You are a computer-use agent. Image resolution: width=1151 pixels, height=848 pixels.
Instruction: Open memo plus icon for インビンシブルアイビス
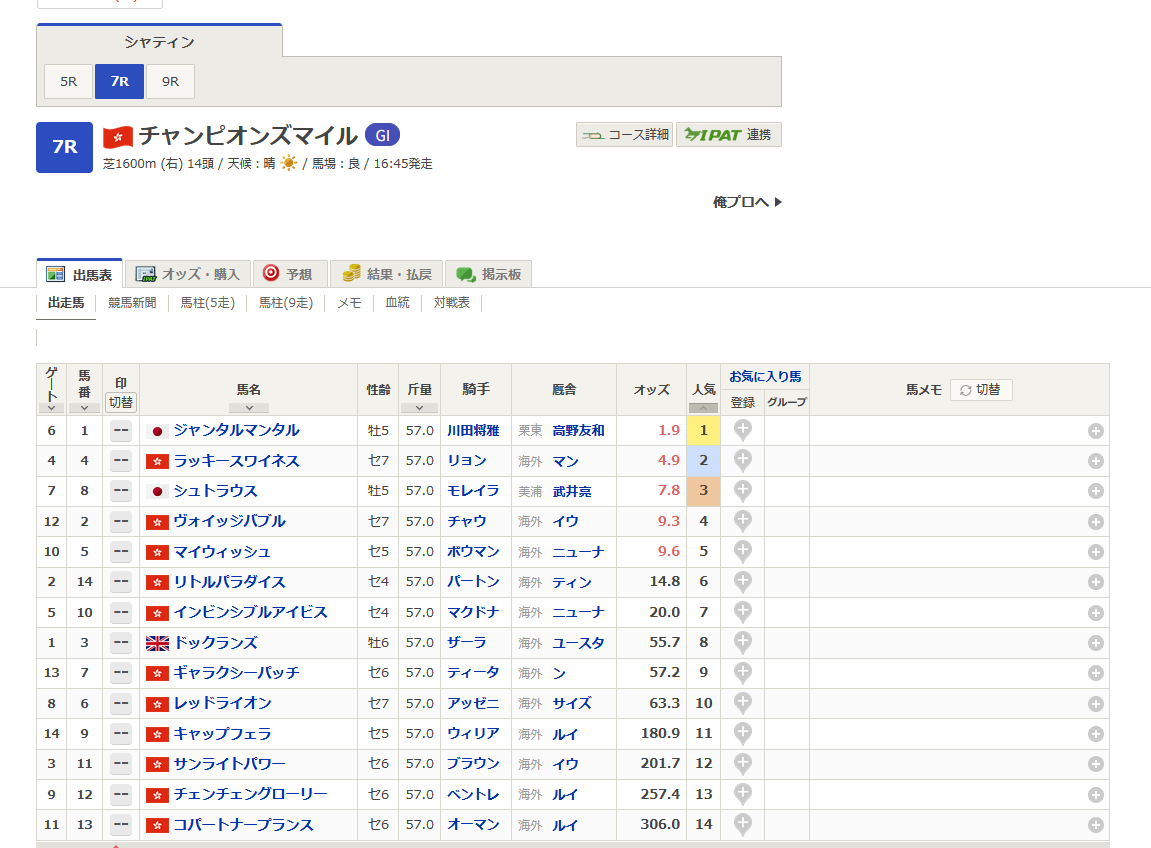pyautogui.click(x=1095, y=613)
